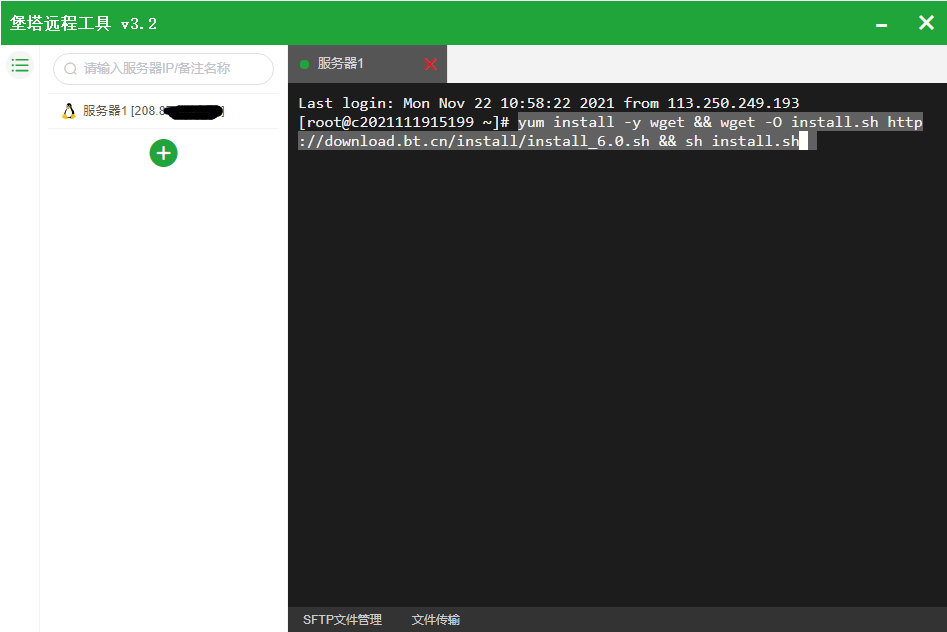Focus the server IP/name search field

163,69
